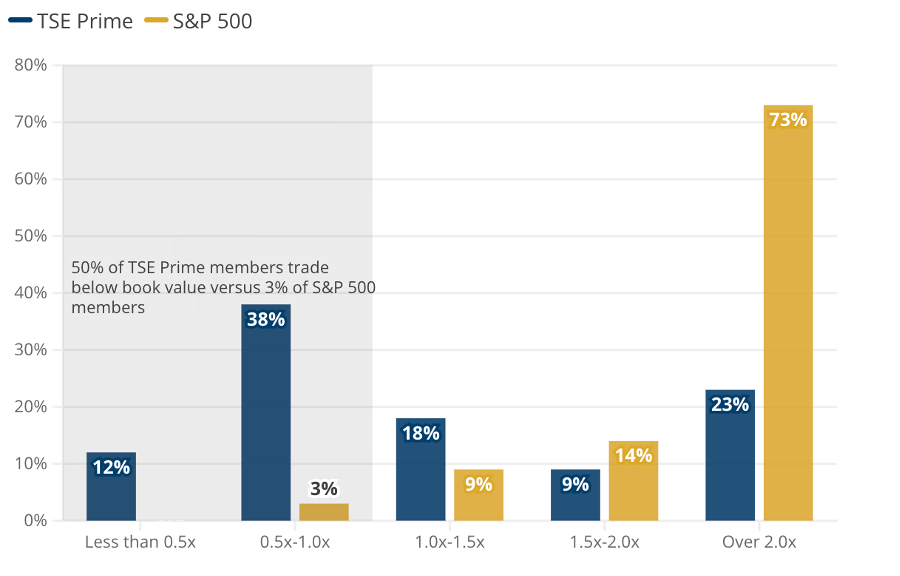Viewport: 900px width, 576px height.
Task: Click the blue TSE Prime legend swatch
Action: click(20, 21)
